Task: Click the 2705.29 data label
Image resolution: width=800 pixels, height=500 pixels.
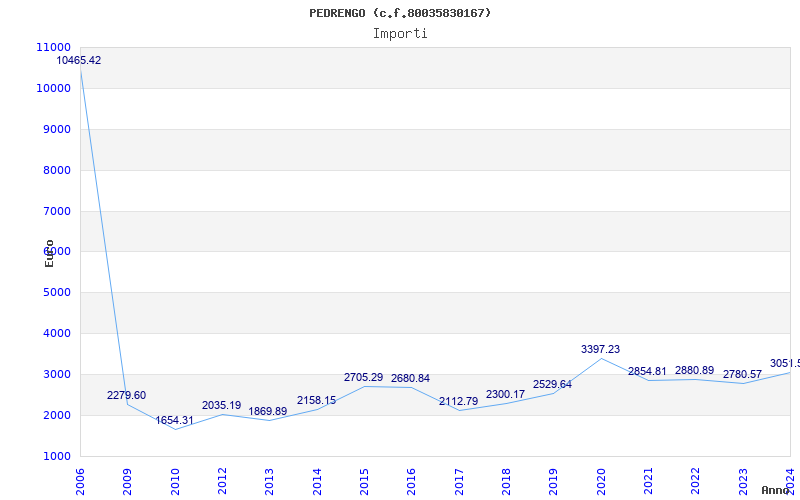Action: [x=363, y=378]
